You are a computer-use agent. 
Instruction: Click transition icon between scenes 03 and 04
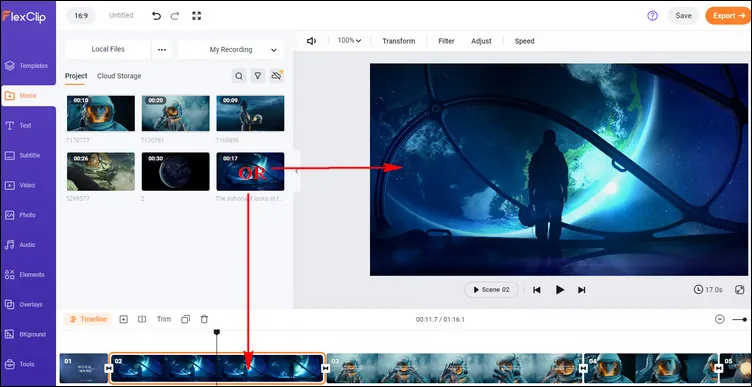click(583, 368)
